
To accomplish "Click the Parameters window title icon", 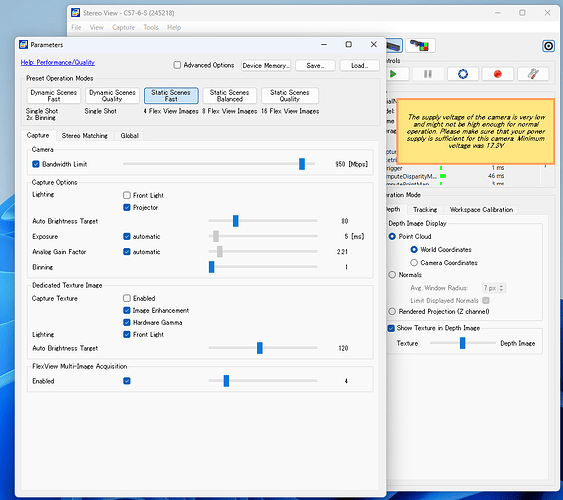I will click(x=24, y=45).
